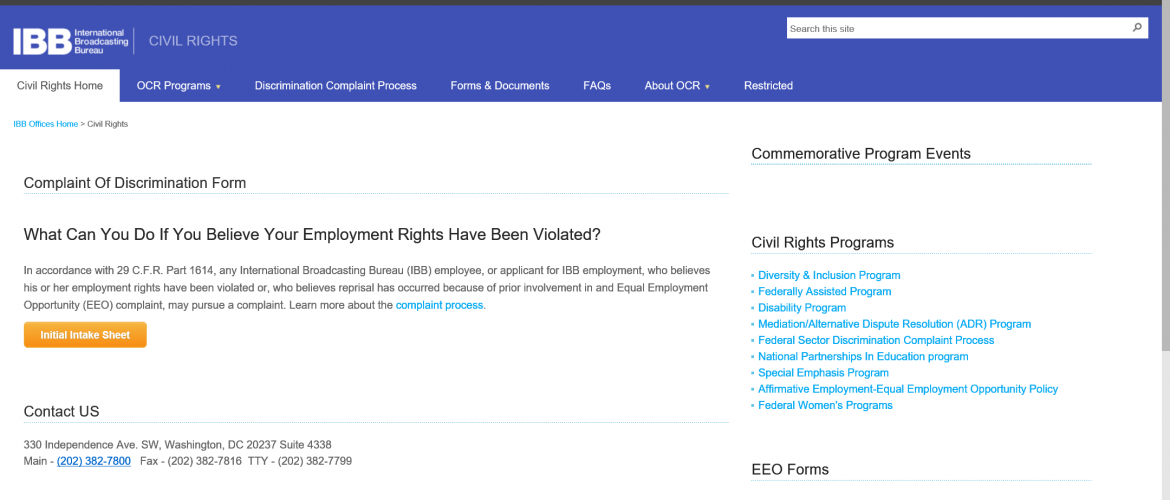Screen dimensions: 1170x500
Task: Open the Forms & Documents menu item
Action: (x=500, y=86)
